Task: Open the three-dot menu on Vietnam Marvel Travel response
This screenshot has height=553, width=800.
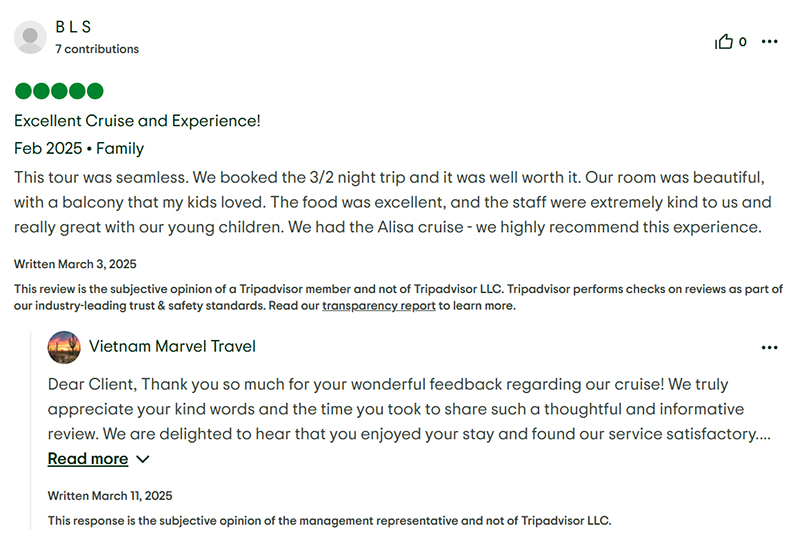Action: (769, 347)
